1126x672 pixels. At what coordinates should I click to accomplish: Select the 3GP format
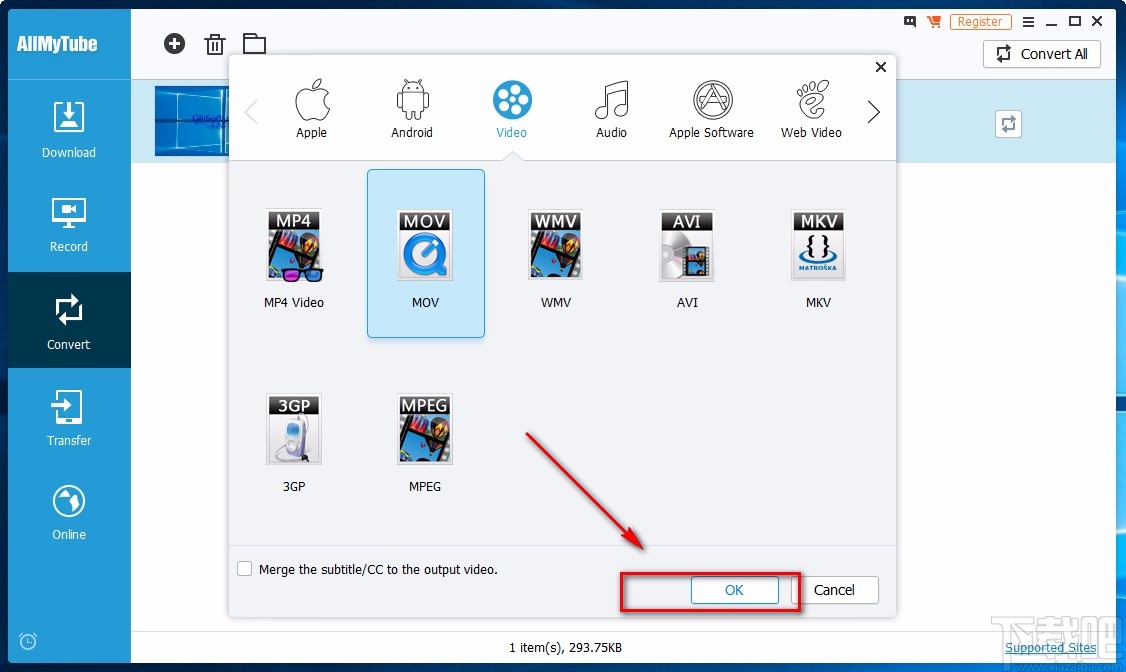(294, 442)
